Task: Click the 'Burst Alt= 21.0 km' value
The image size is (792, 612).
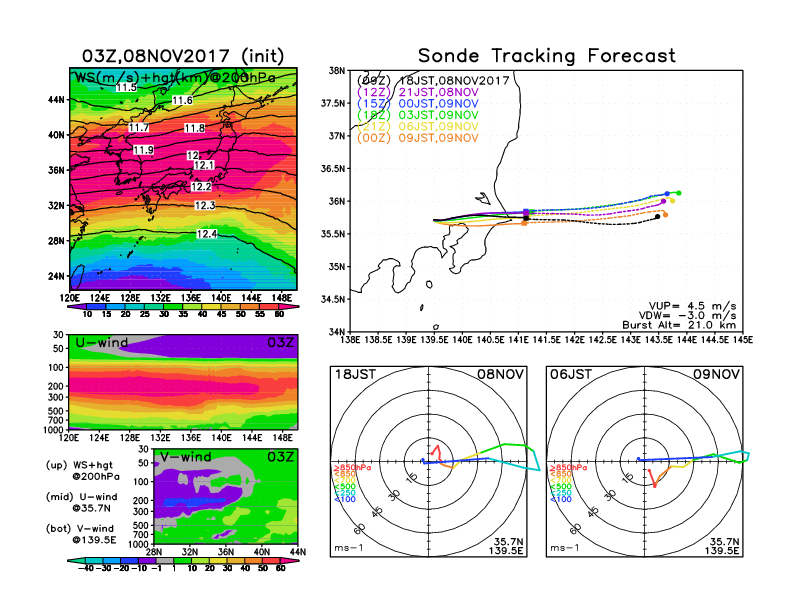Action: pos(679,325)
